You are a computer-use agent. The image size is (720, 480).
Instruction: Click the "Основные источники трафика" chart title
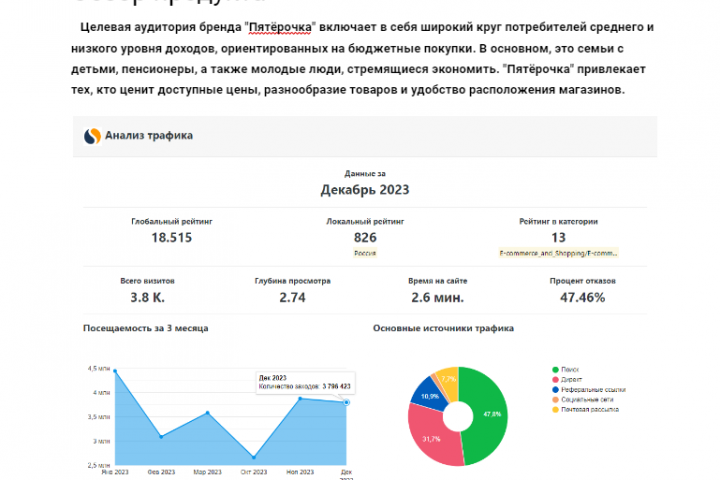tap(443, 328)
